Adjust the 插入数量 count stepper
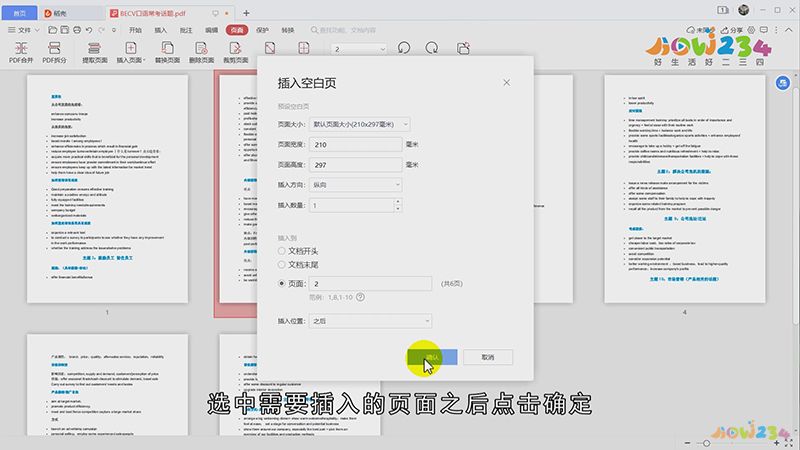 coord(398,205)
